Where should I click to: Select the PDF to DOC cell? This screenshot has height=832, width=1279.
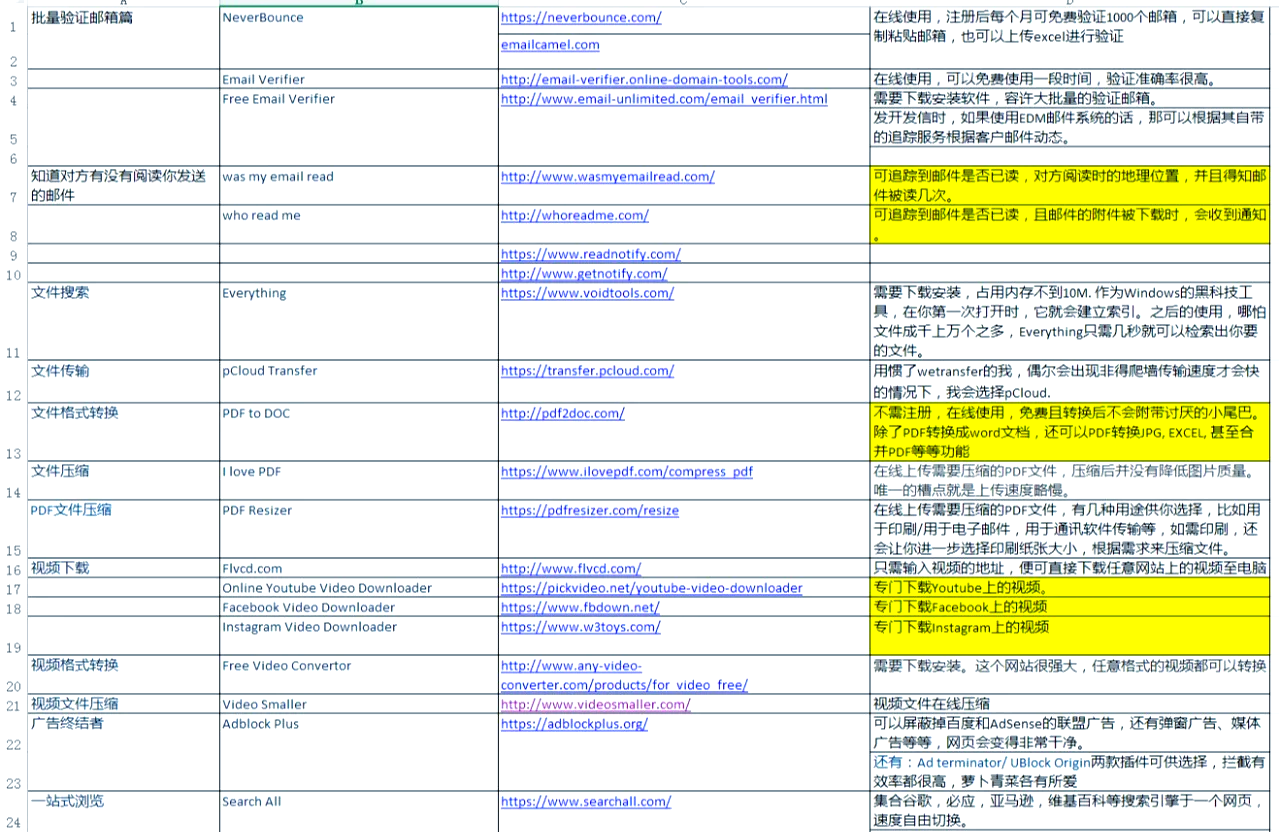359,433
